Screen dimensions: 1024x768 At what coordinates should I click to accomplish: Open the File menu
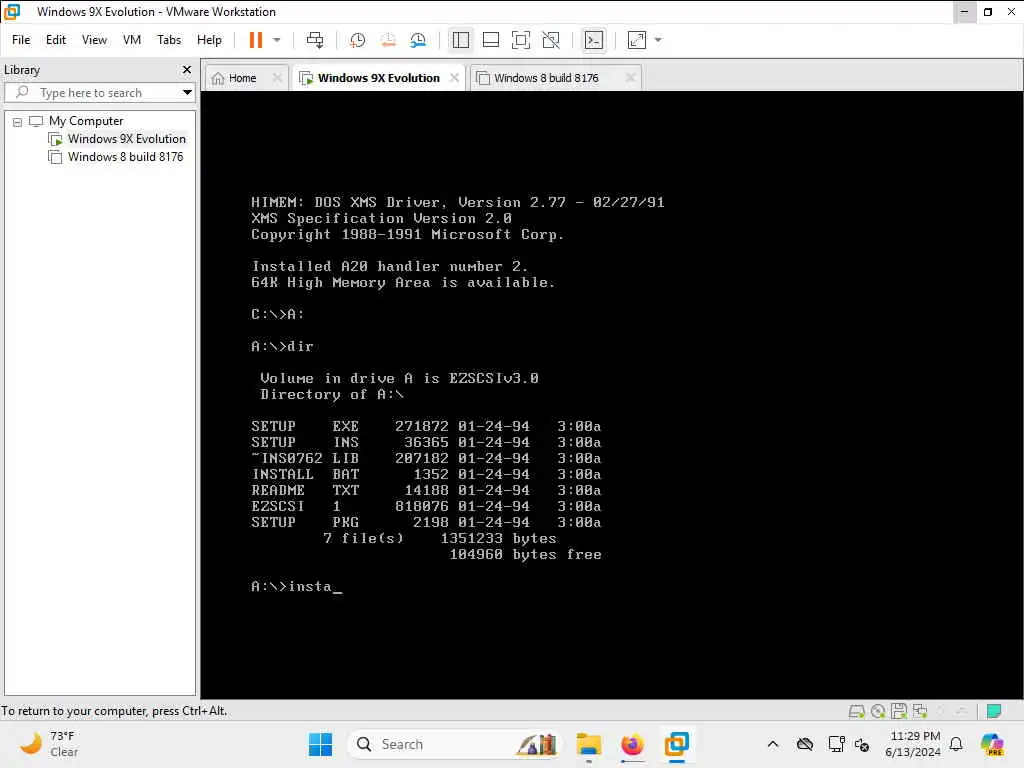tap(21, 40)
